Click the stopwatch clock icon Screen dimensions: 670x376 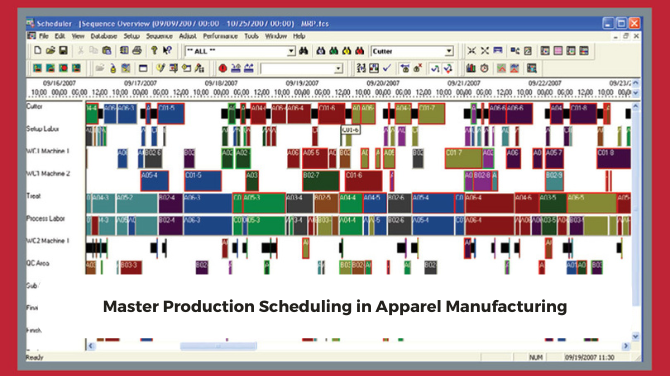click(484, 68)
